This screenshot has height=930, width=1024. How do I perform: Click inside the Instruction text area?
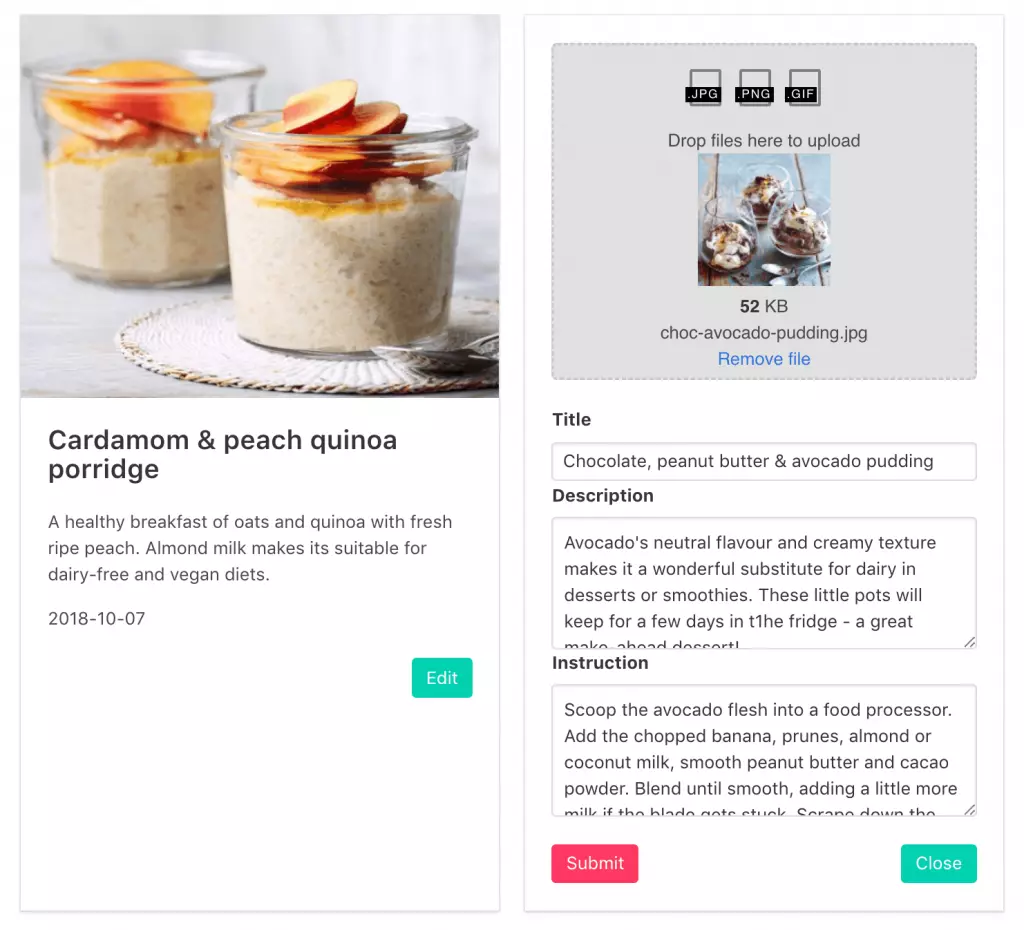pyautogui.click(x=764, y=750)
